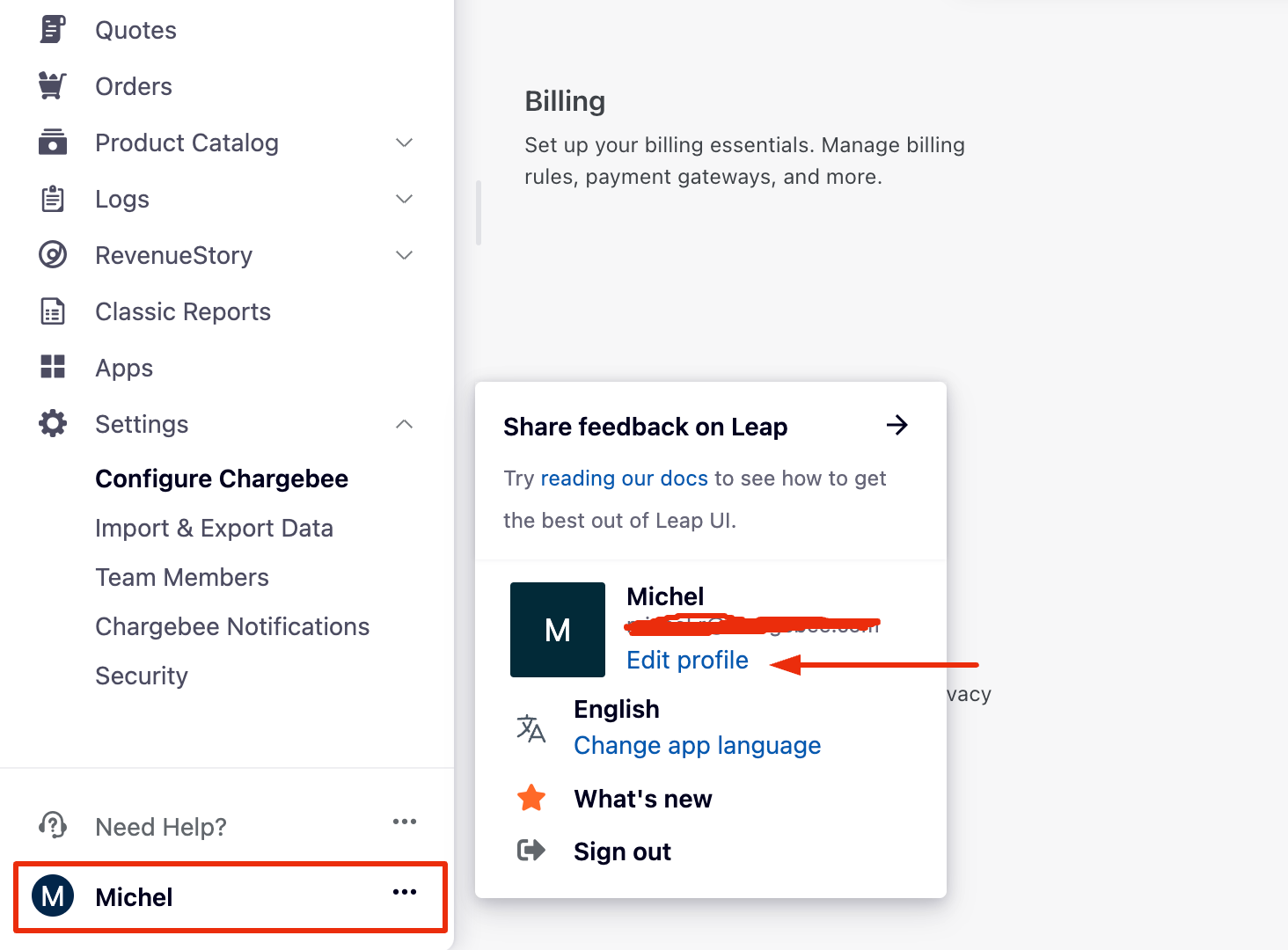Screen dimensions: 1288x950
Task: Click the sidebar vertical scrollbar handle
Action: (479, 213)
